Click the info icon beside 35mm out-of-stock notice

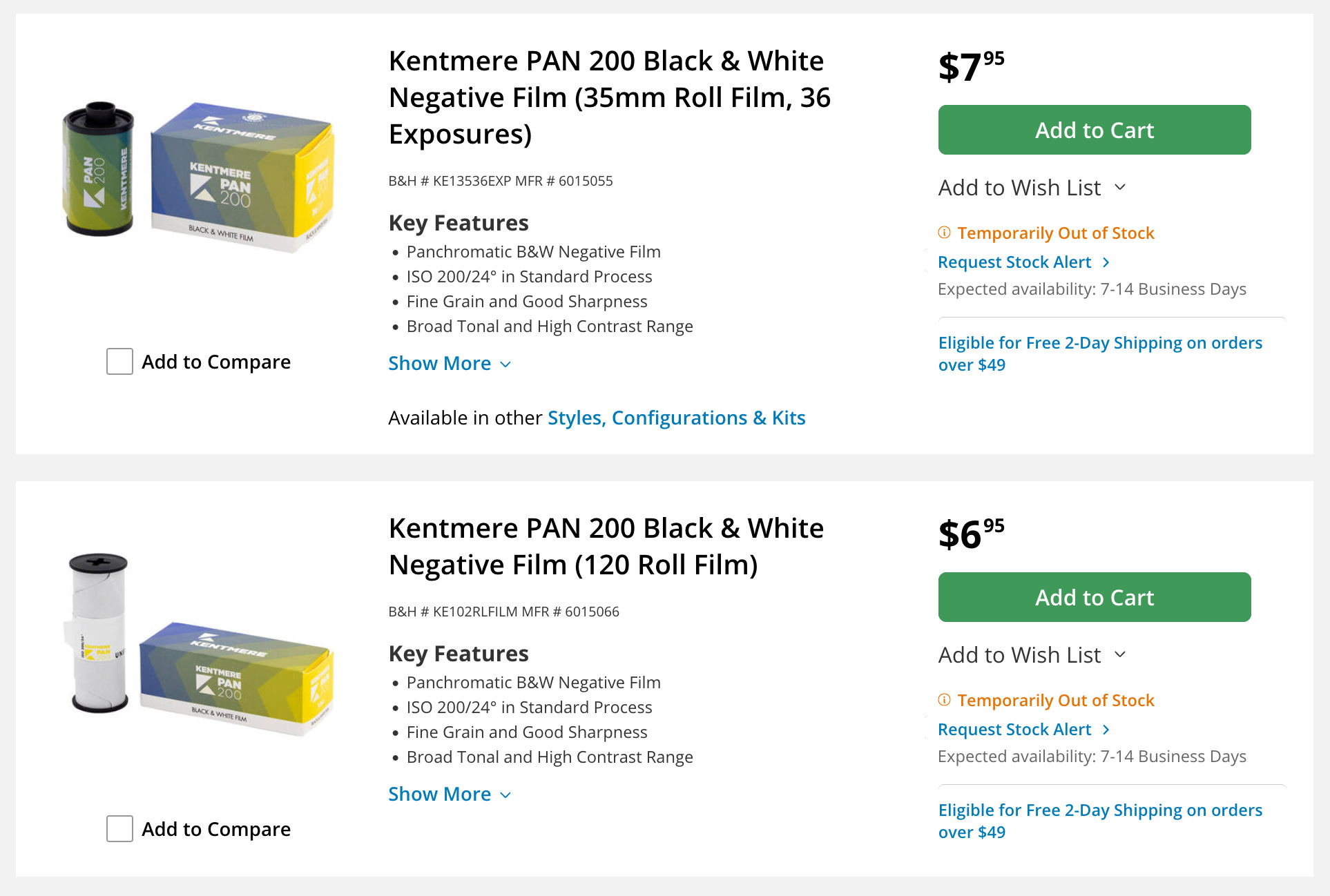click(x=944, y=233)
